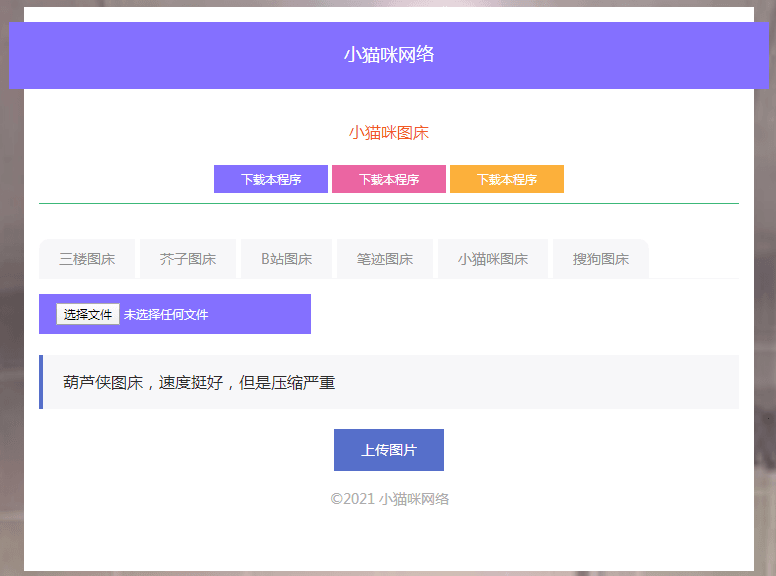This screenshot has width=776, height=576.
Task: Switch to the 三楼图床 tab
Action: (87, 259)
